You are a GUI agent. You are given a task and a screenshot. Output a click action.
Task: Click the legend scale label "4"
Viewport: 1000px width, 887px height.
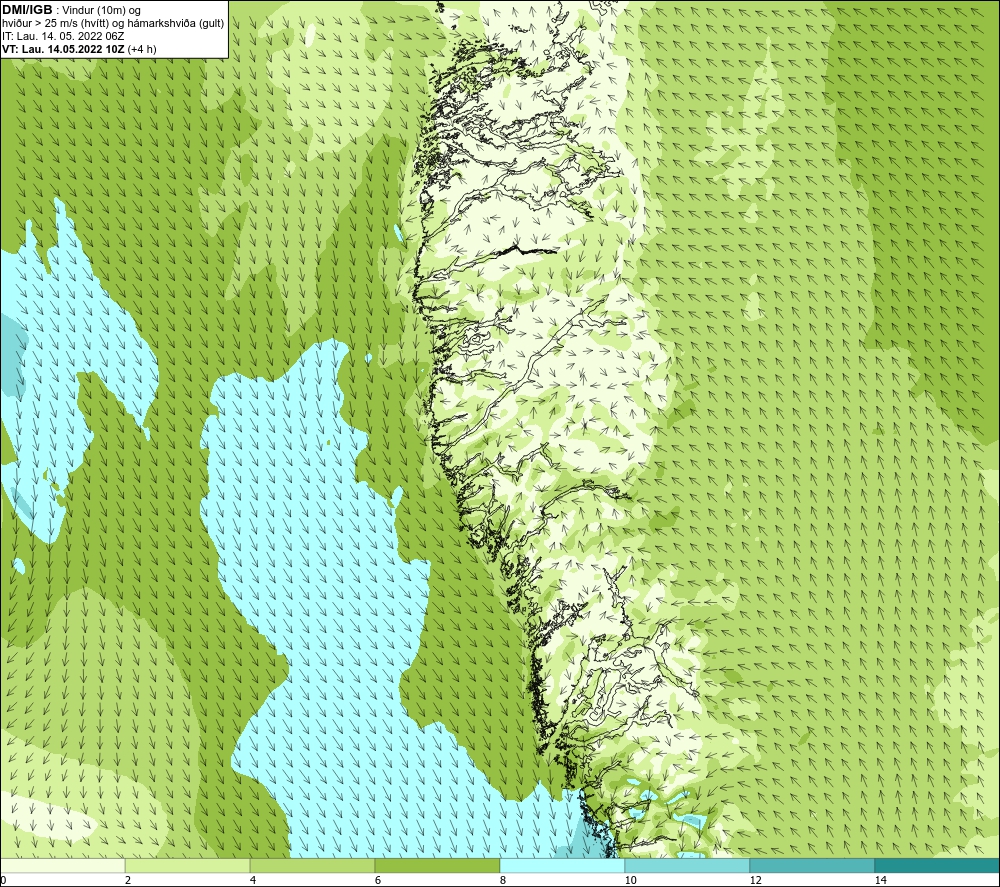click(x=253, y=880)
